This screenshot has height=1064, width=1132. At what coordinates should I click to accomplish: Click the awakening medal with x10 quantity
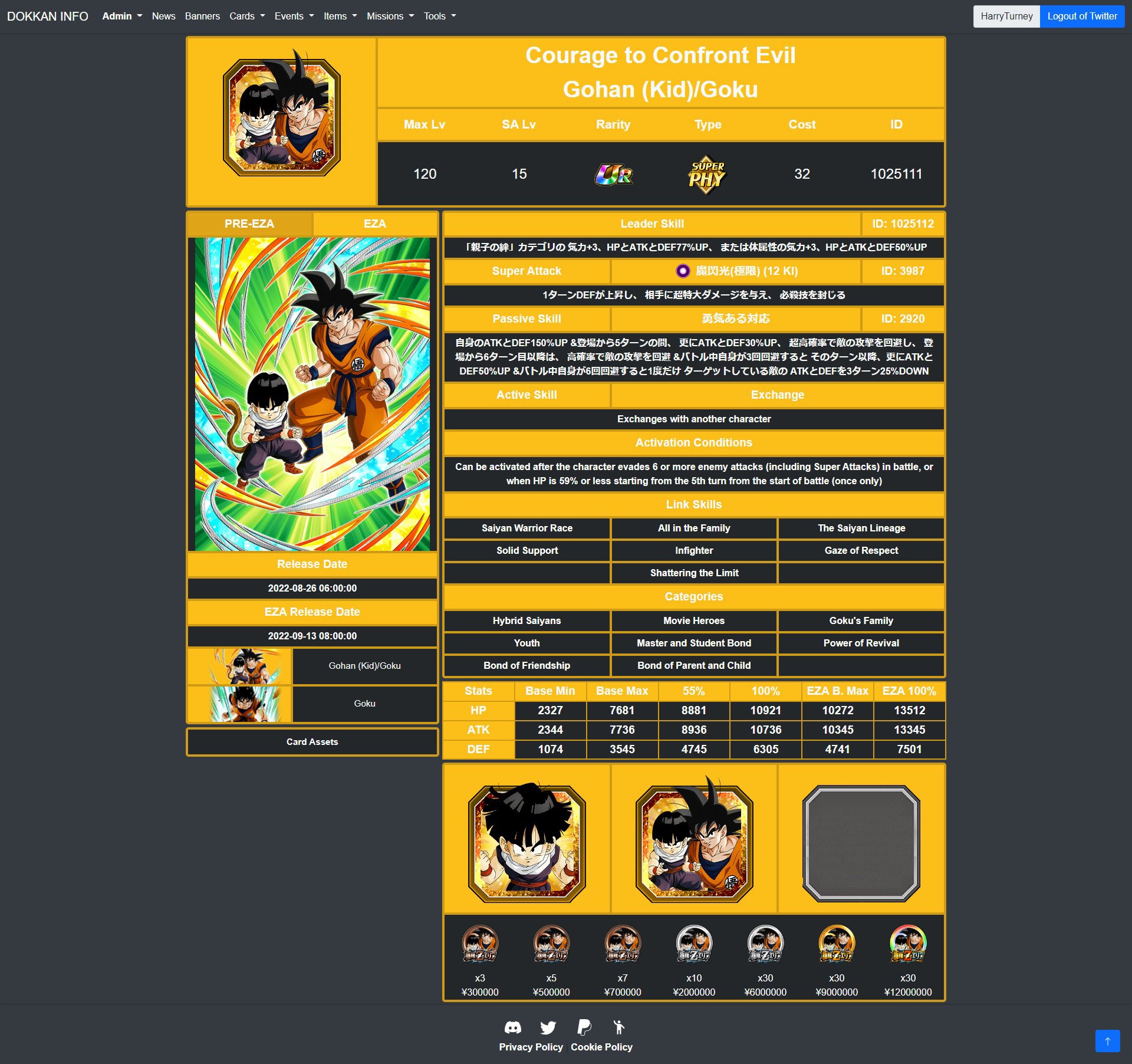[694, 943]
